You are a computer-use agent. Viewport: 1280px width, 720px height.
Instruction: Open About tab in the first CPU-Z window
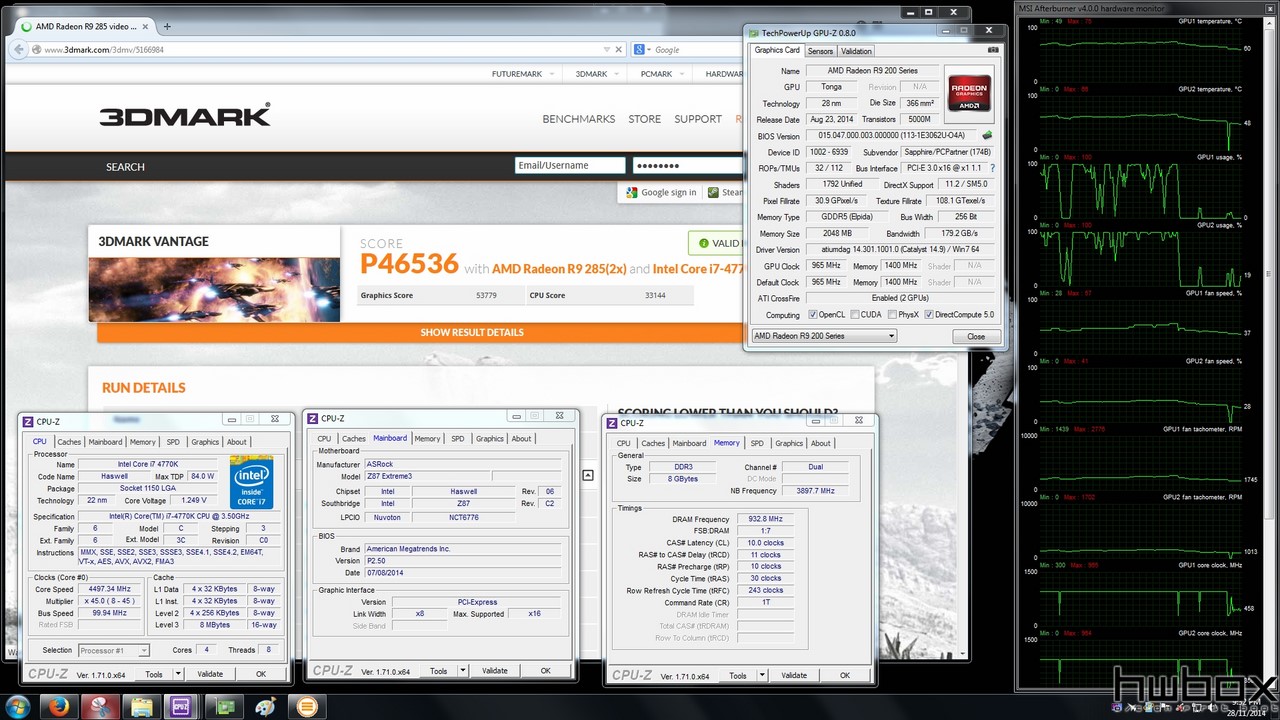click(x=237, y=442)
